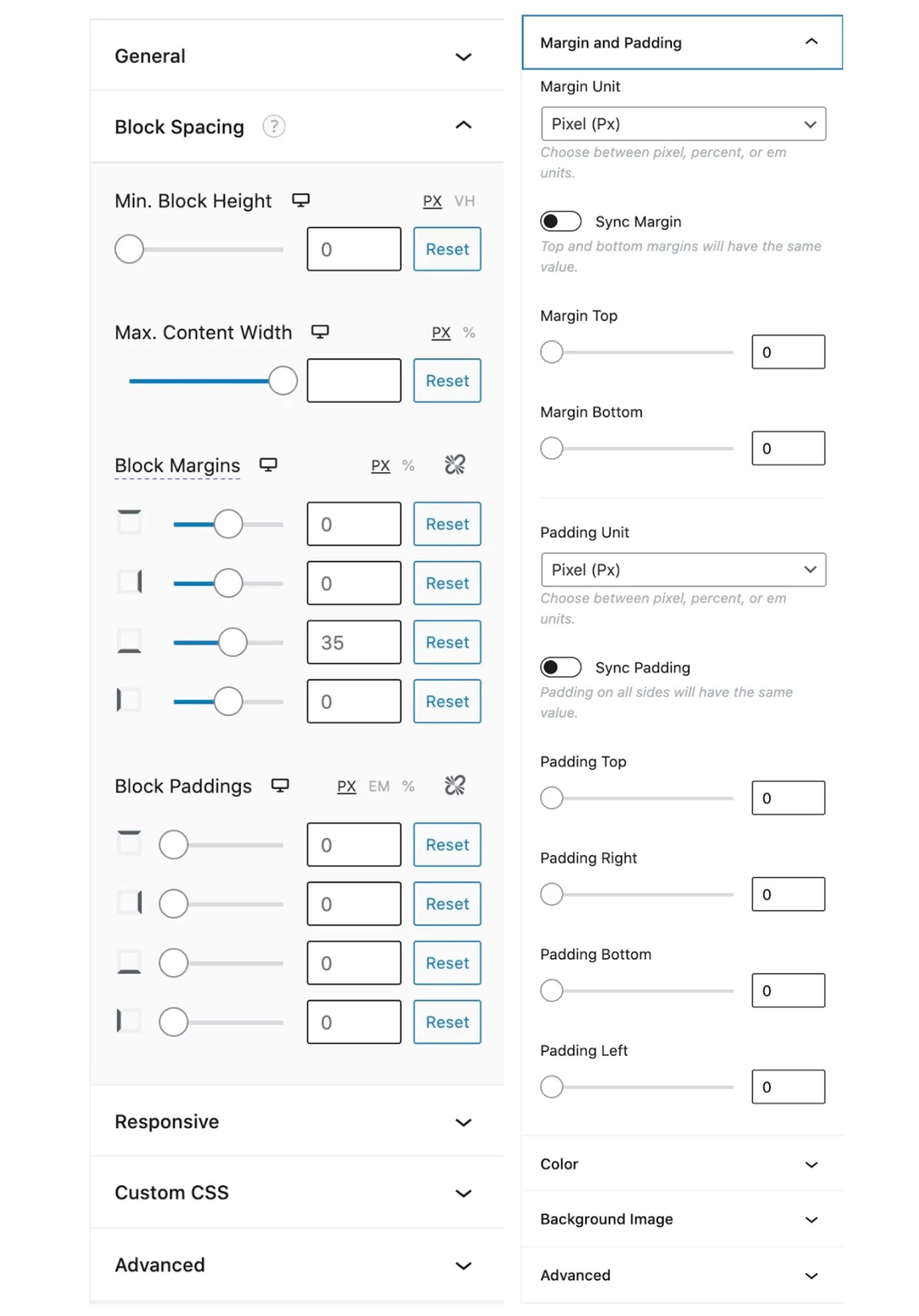Click the bottom margin input showing 35

(353, 642)
